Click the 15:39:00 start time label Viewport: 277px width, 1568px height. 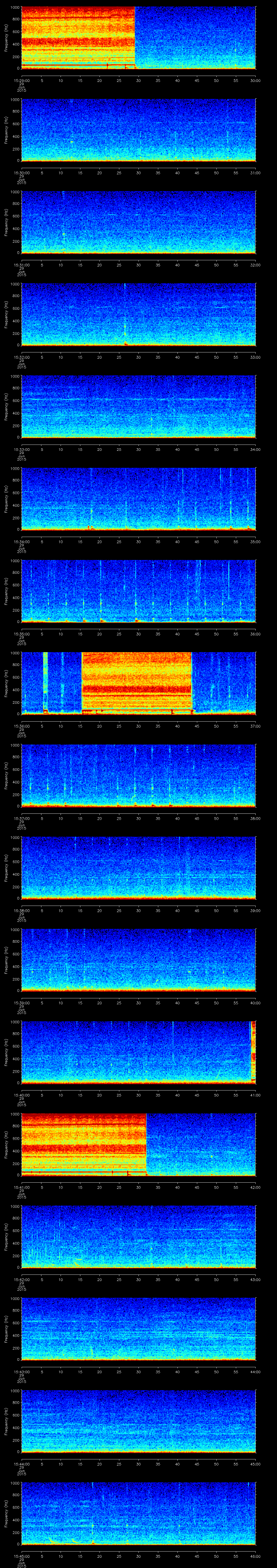coord(21,1003)
